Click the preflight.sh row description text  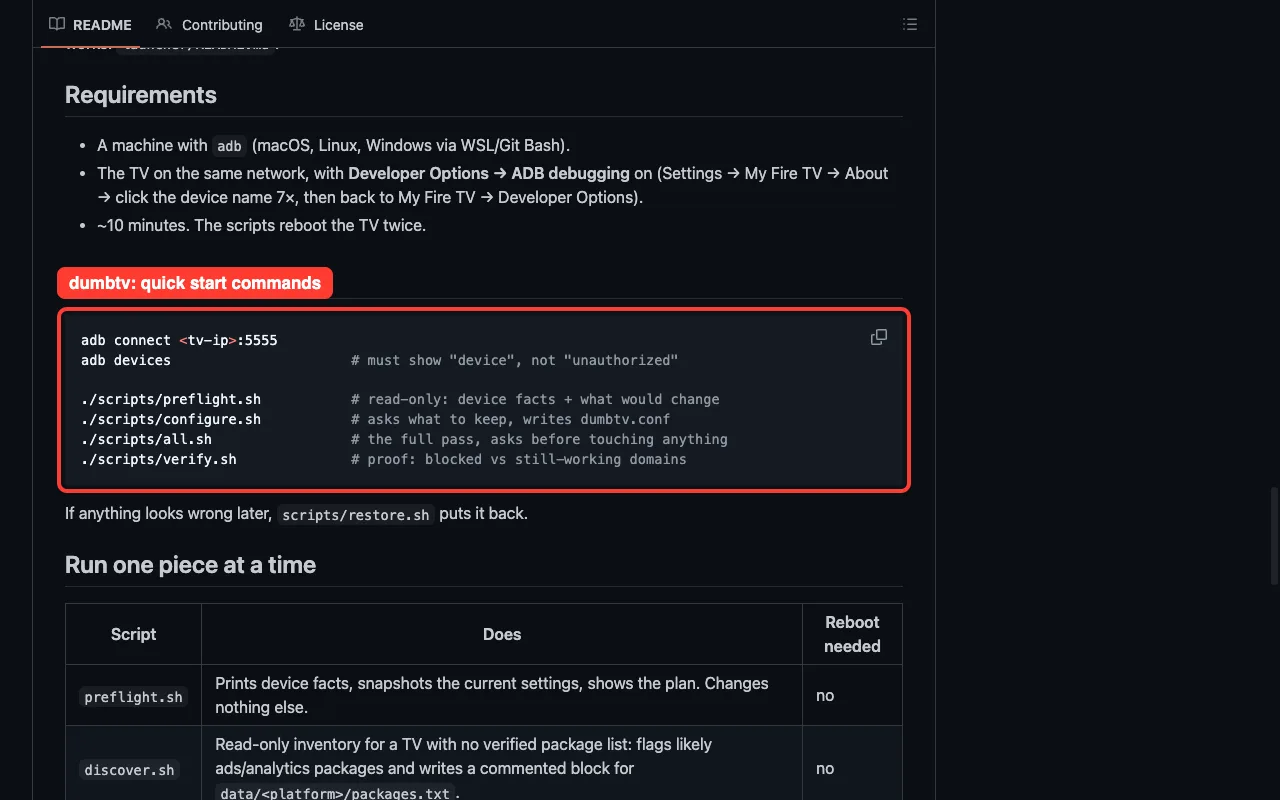tap(492, 695)
